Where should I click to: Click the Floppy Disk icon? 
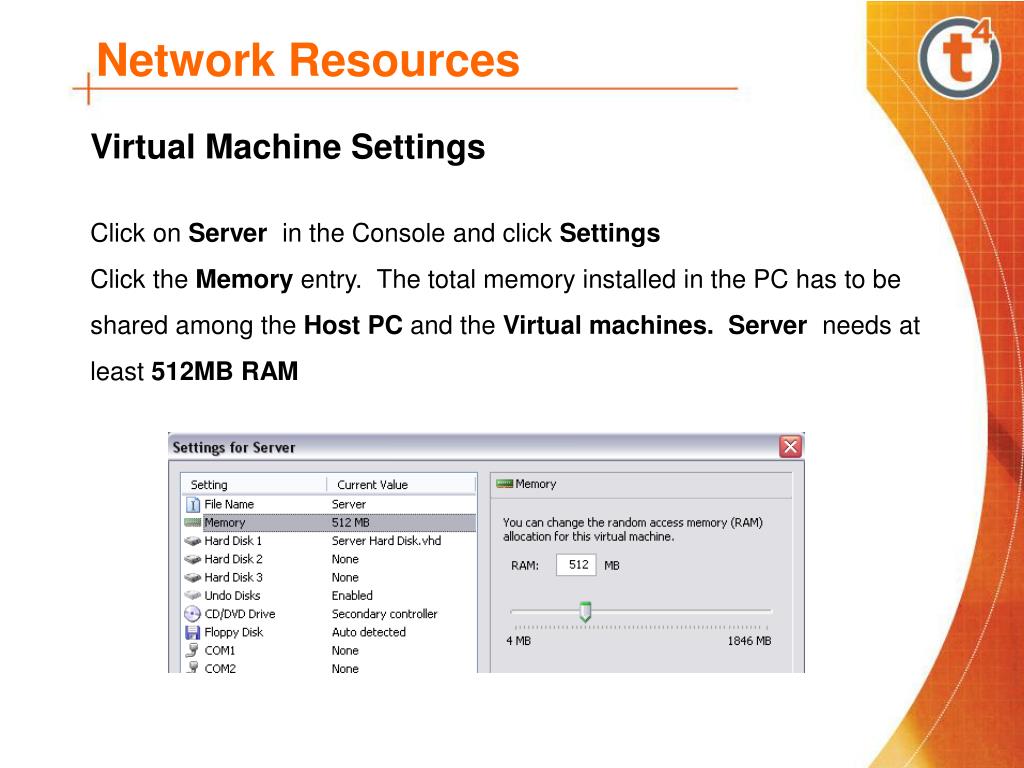[x=193, y=632]
